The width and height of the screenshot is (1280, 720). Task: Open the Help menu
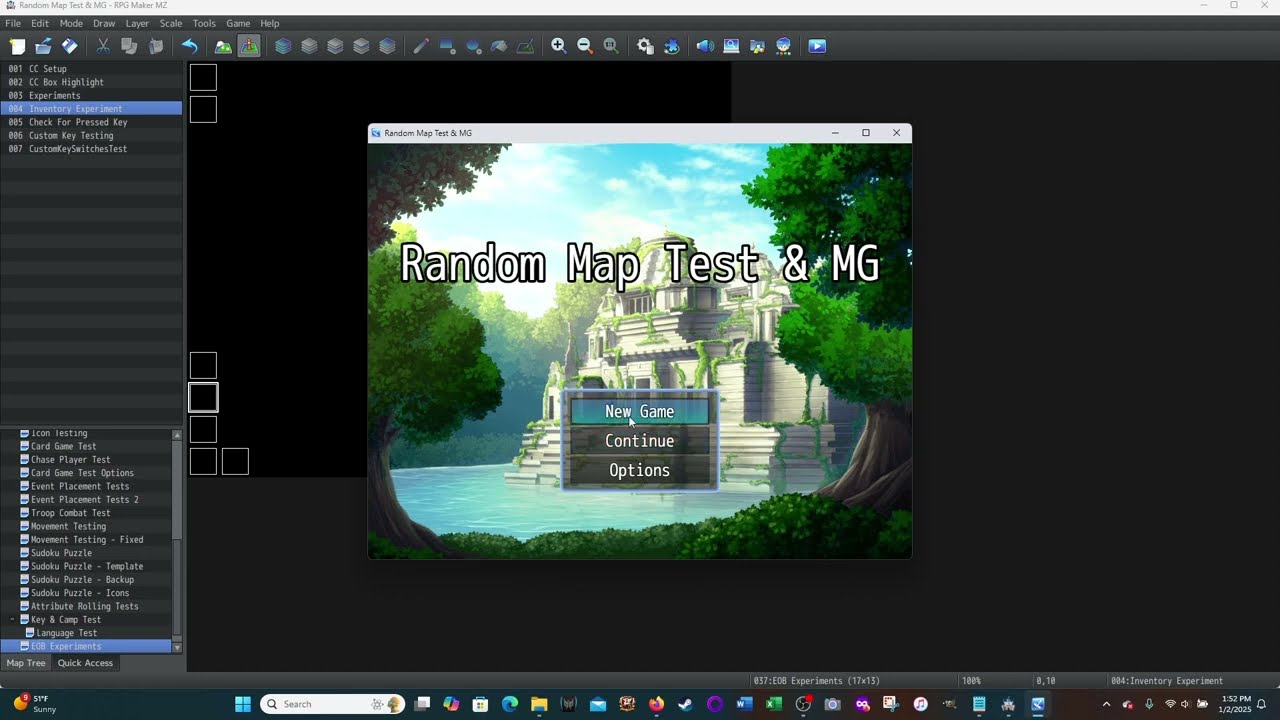pyautogui.click(x=270, y=23)
